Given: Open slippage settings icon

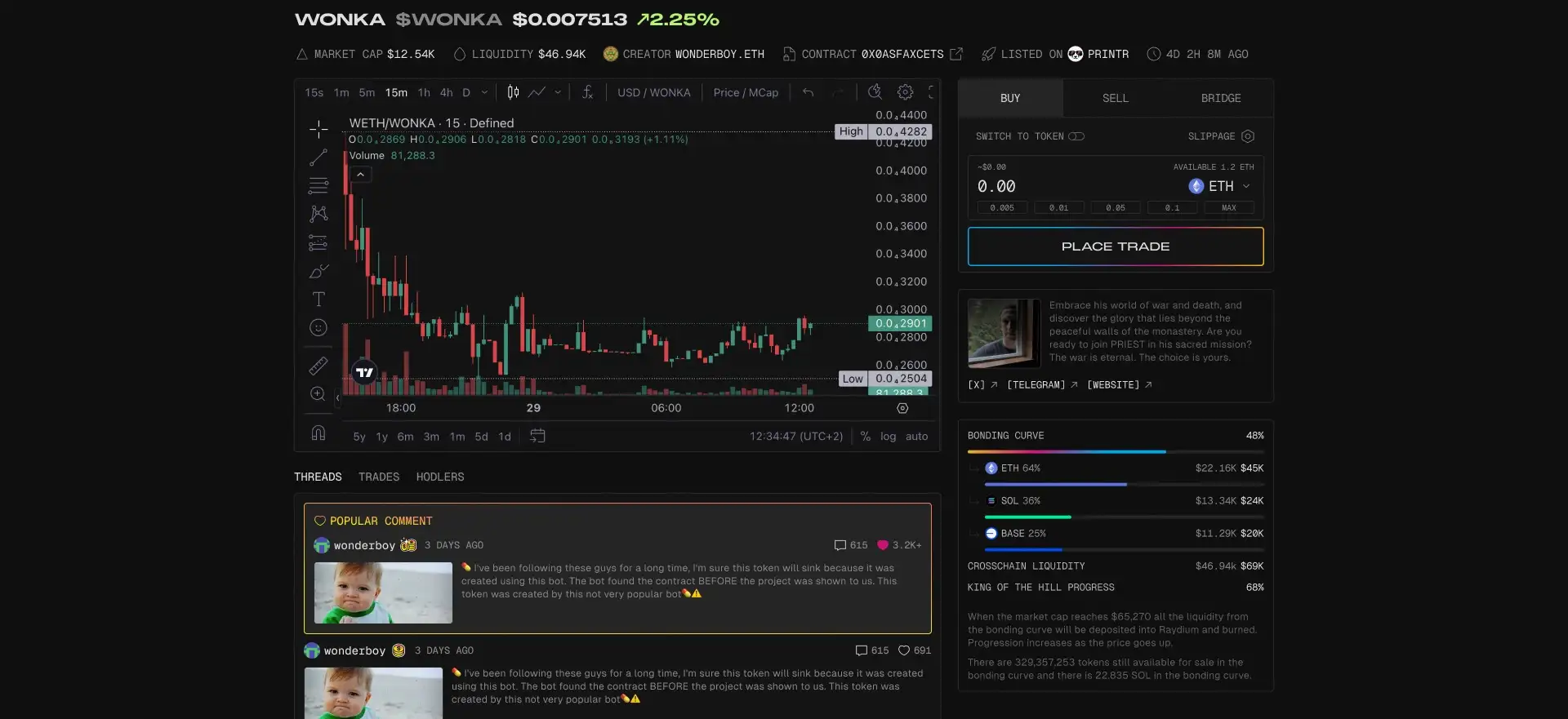Looking at the screenshot, I should (x=1248, y=136).
